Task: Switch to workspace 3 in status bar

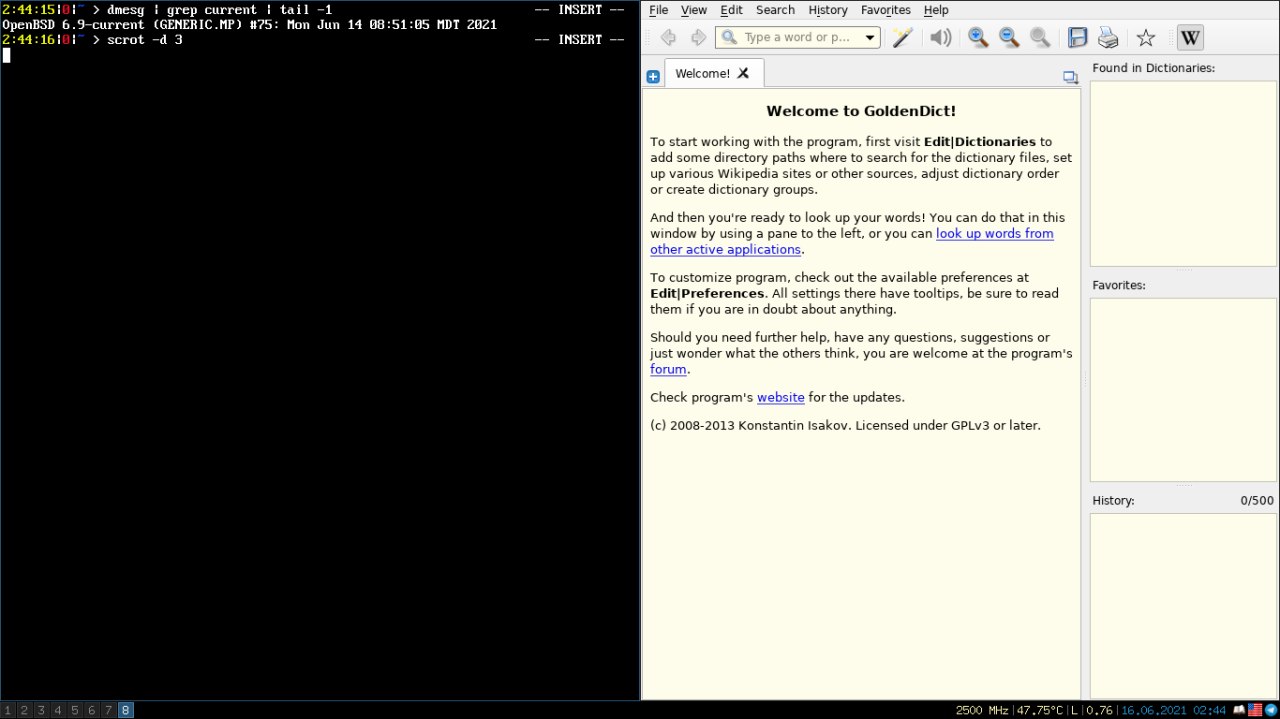Action: (x=41, y=710)
